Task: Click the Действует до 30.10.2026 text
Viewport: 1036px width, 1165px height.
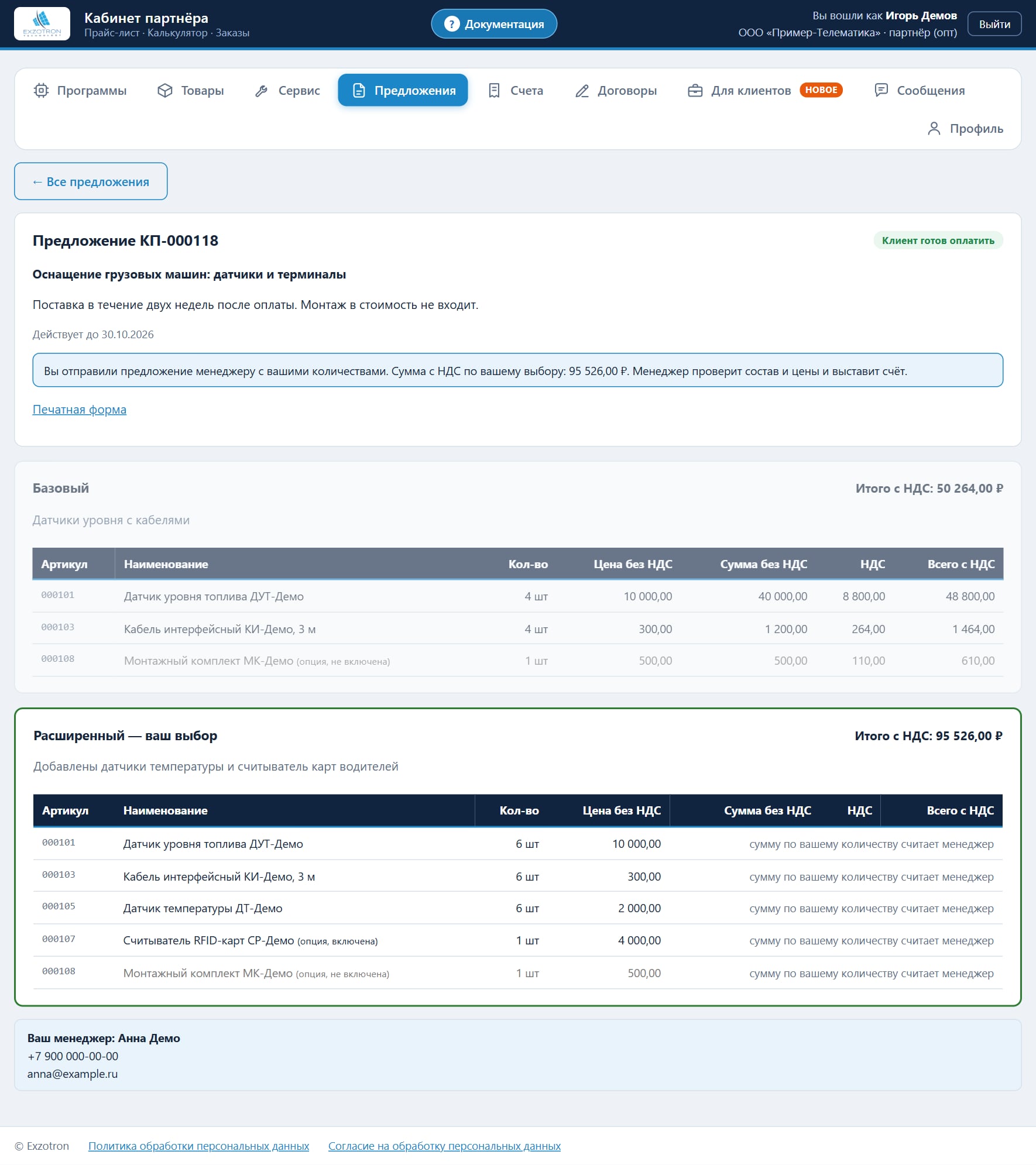Action: tap(93, 335)
